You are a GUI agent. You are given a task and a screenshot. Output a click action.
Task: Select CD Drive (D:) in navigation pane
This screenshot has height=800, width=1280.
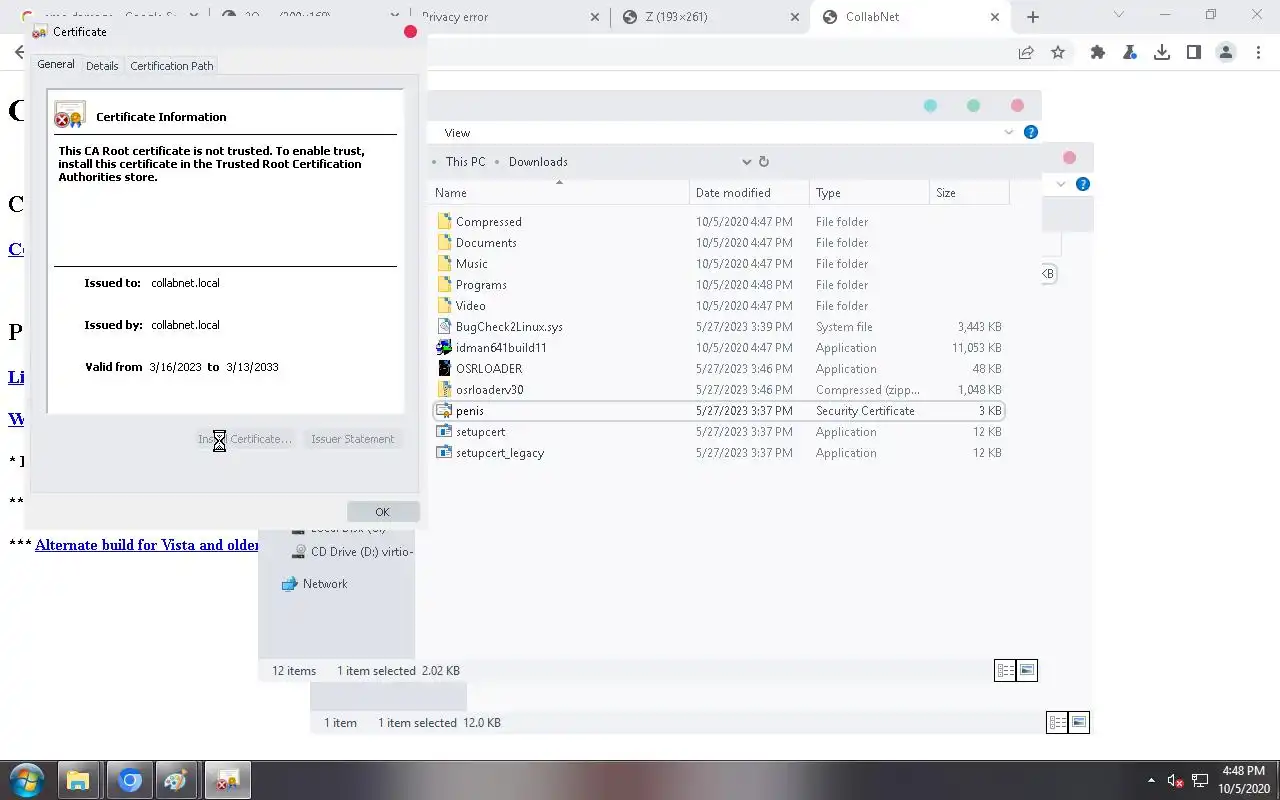point(353,552)
